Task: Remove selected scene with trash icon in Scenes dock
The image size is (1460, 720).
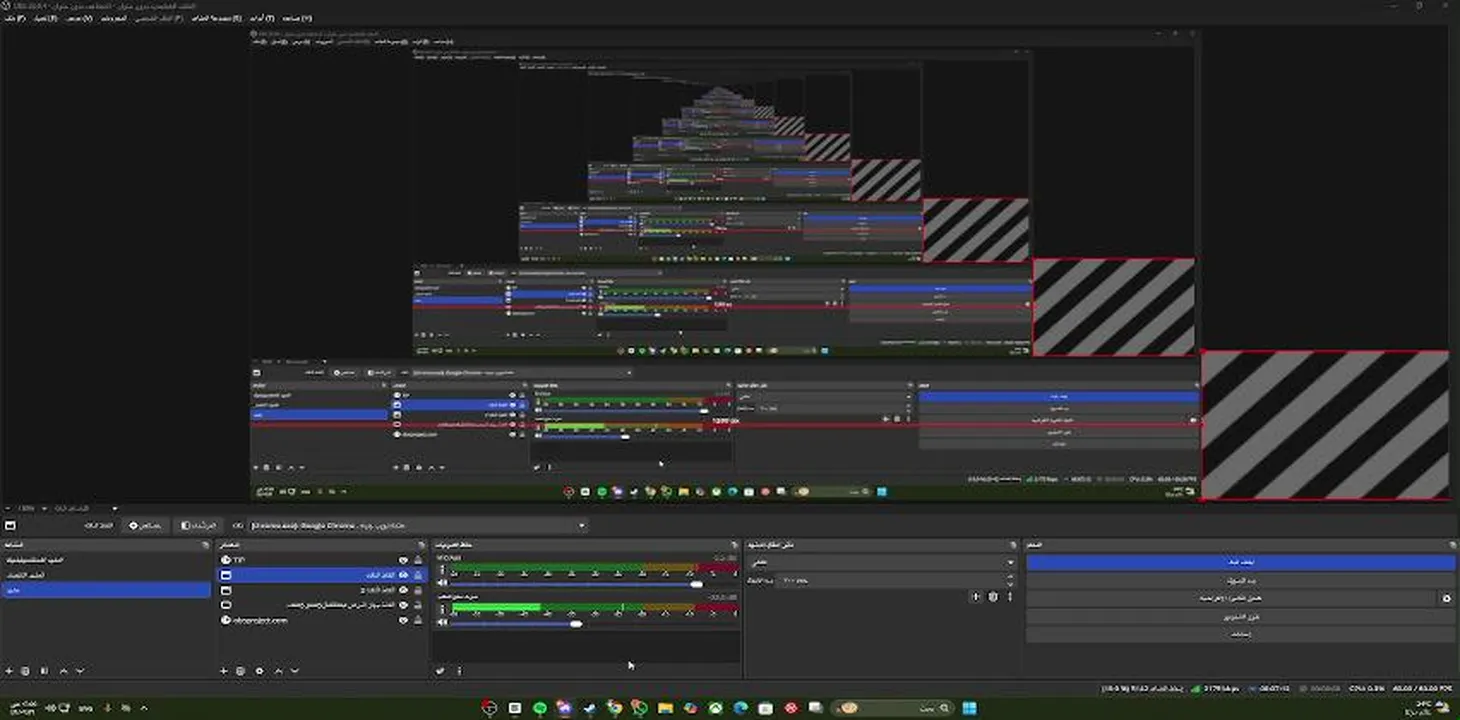Action: pos(27,671)
